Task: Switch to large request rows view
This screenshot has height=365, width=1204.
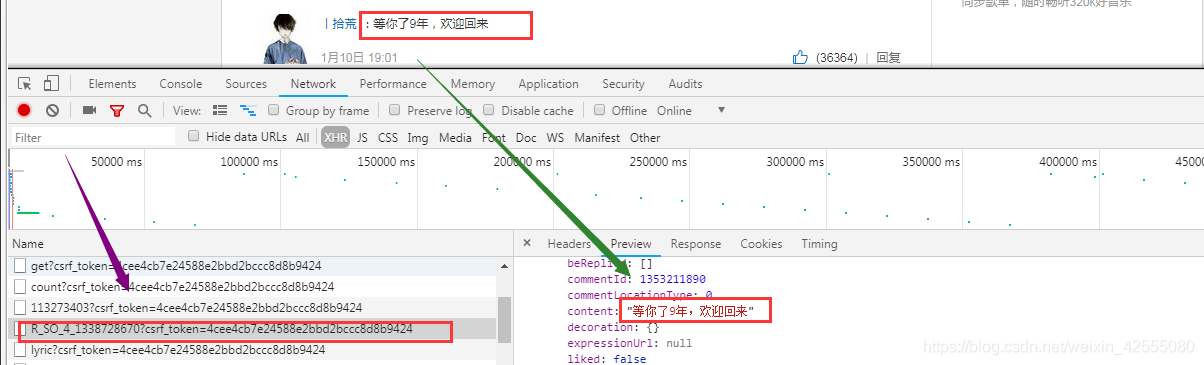Action: 220,110
